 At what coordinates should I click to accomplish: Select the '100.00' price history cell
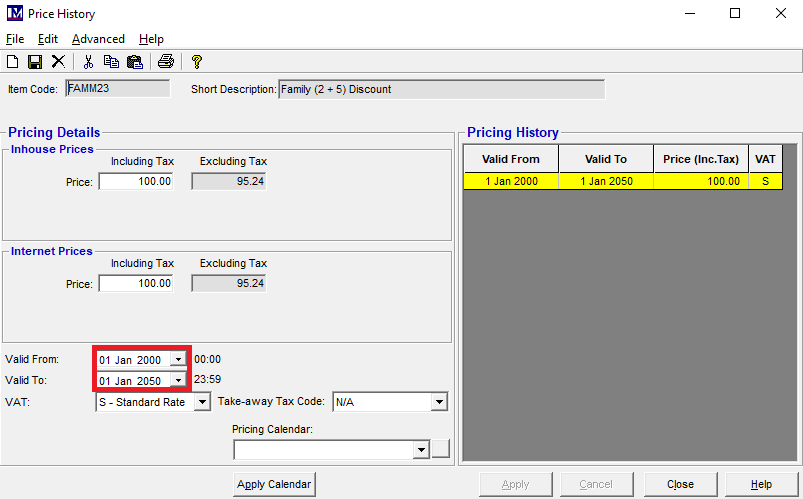[x=701, y=181]
